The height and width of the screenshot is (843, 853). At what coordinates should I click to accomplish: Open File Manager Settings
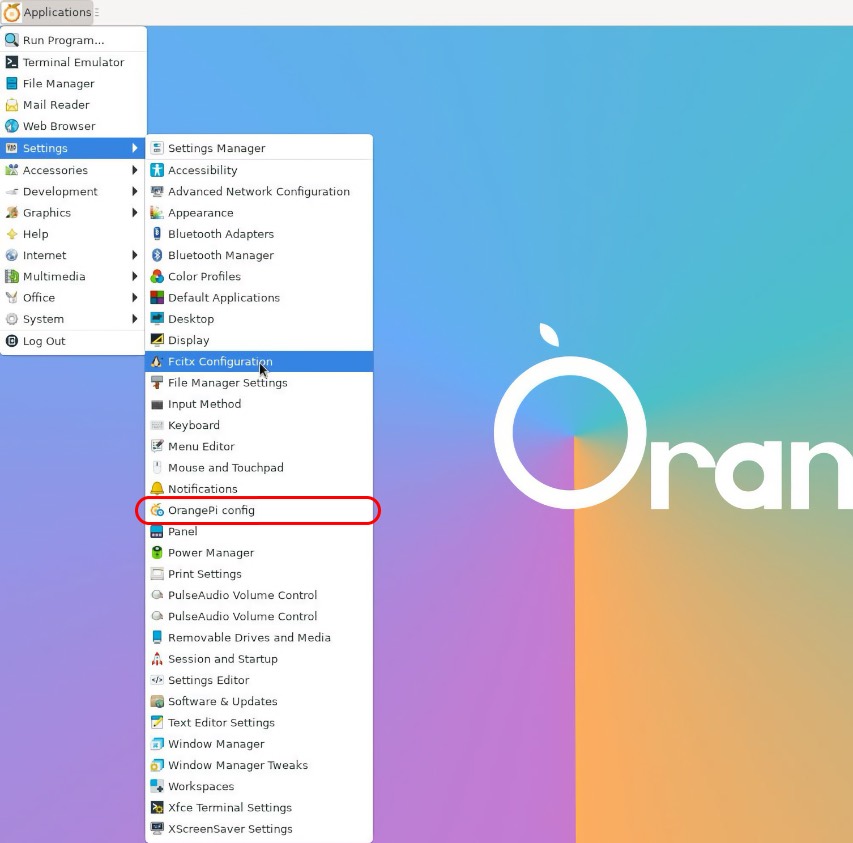coord(259,382)
